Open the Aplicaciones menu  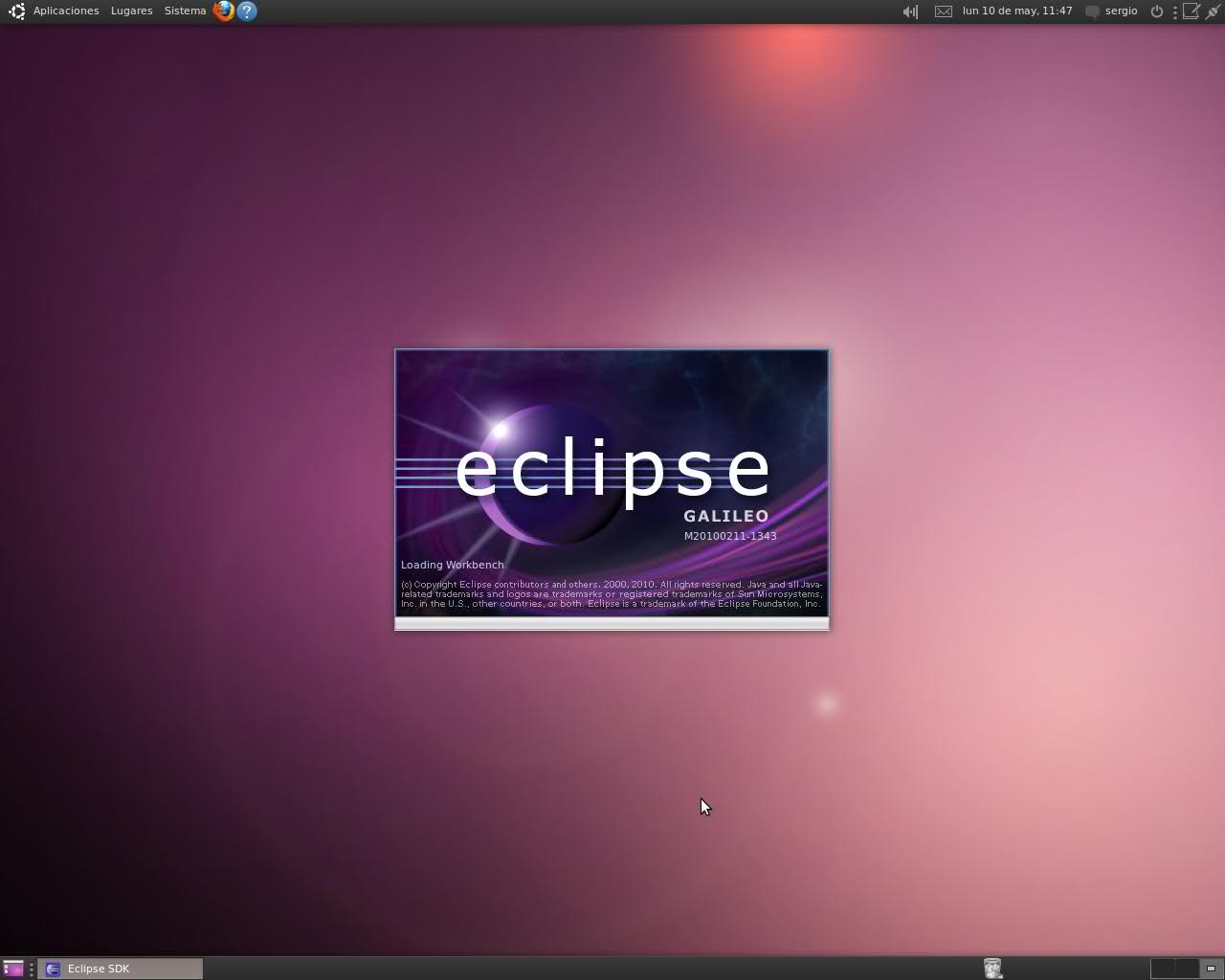(66, 11)
